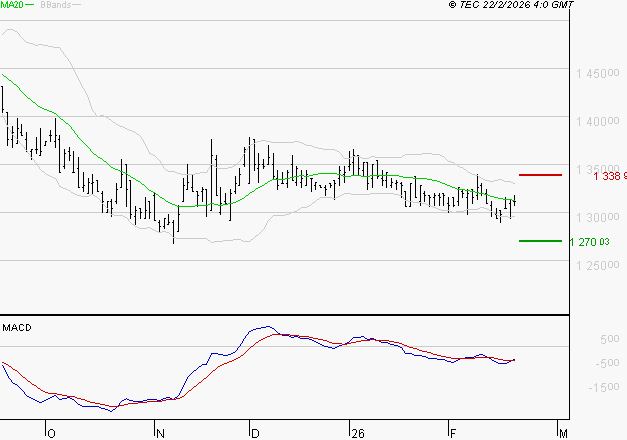Click the 1 450 price axis label
Screen dimensions: 627x440
click(597, 74)
